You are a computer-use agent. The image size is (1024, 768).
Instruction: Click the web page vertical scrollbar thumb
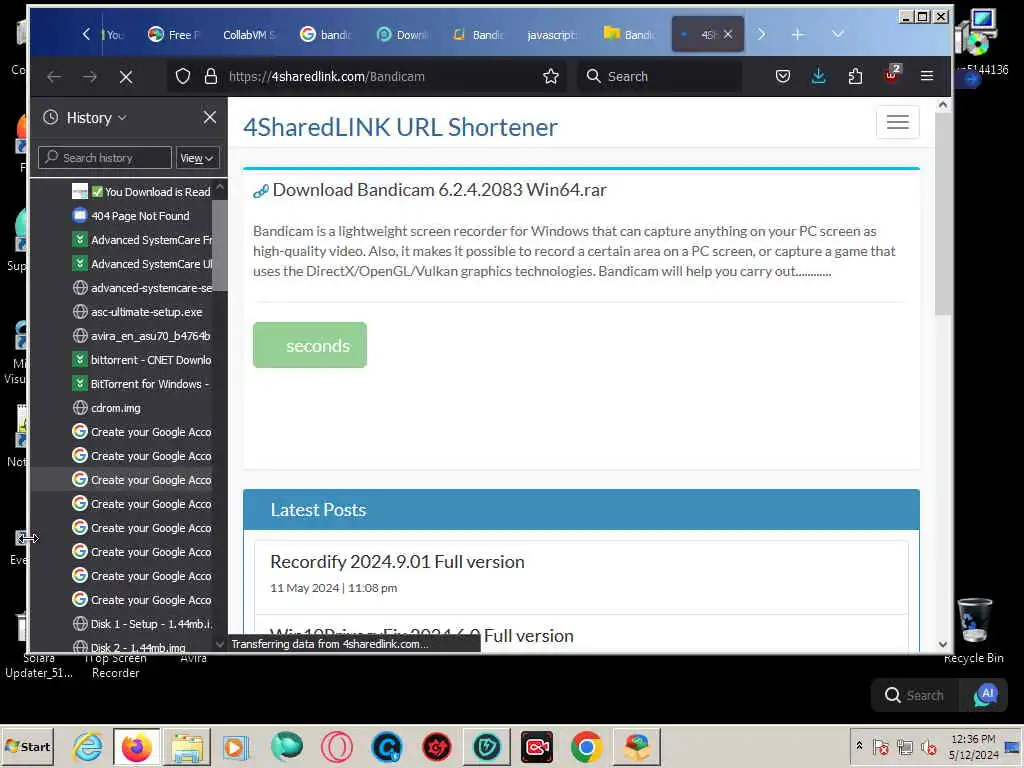point(942,214)
